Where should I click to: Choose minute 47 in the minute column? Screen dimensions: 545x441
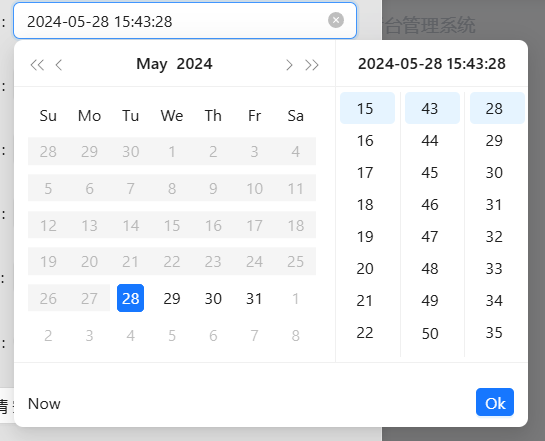pos(432,237)
